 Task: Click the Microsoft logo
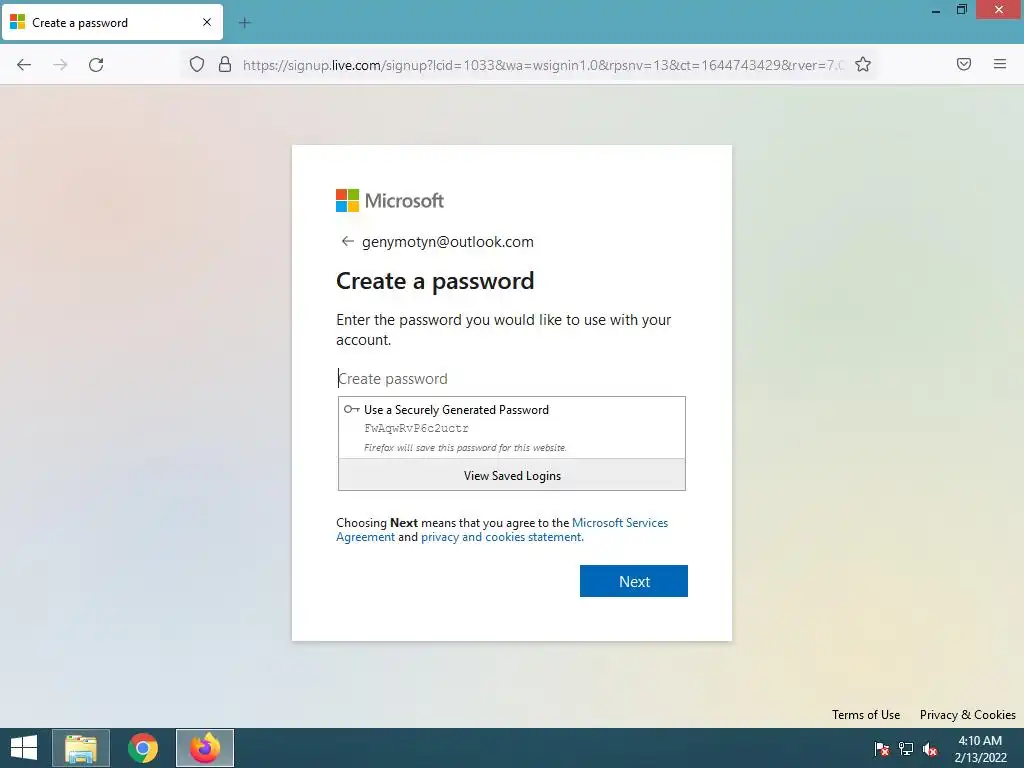click(x=390, y=200)
